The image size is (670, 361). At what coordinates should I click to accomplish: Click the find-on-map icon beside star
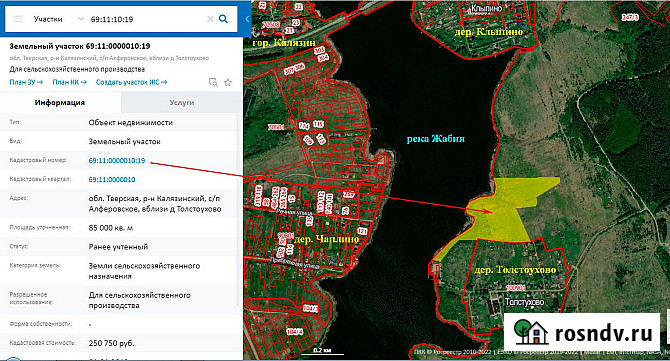coord(213,82)
